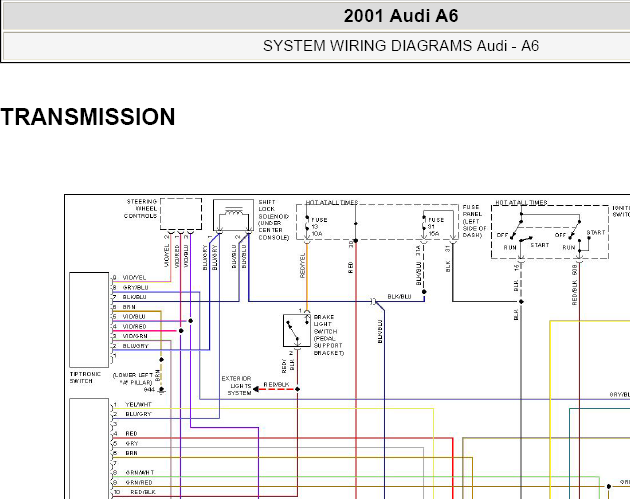This screenshot has width=630, height=499.
Task: Select the 'BRAKE LIGHT SWITCH (PEDAL SUPPORT BRACKET)' label
Action: [329, 335]
